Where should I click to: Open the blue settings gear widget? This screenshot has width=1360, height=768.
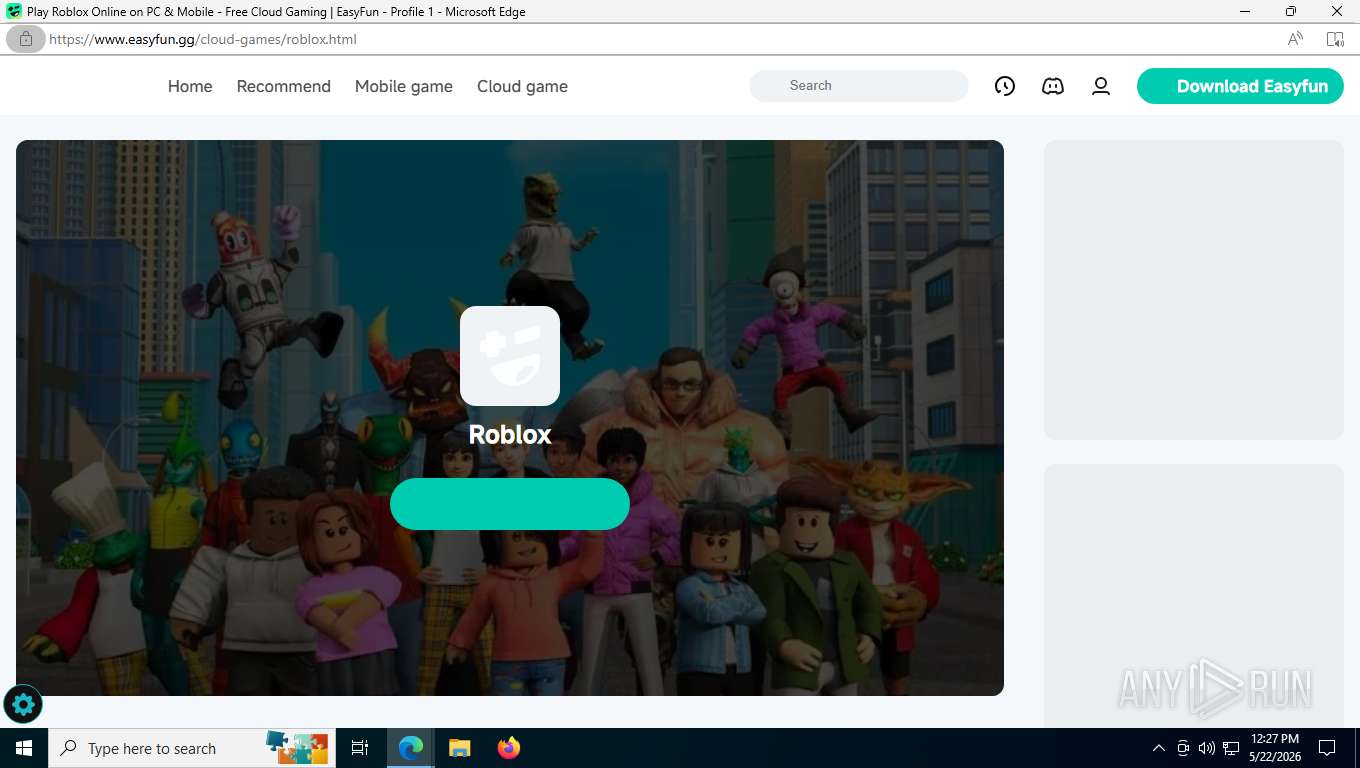coord(23,705)
